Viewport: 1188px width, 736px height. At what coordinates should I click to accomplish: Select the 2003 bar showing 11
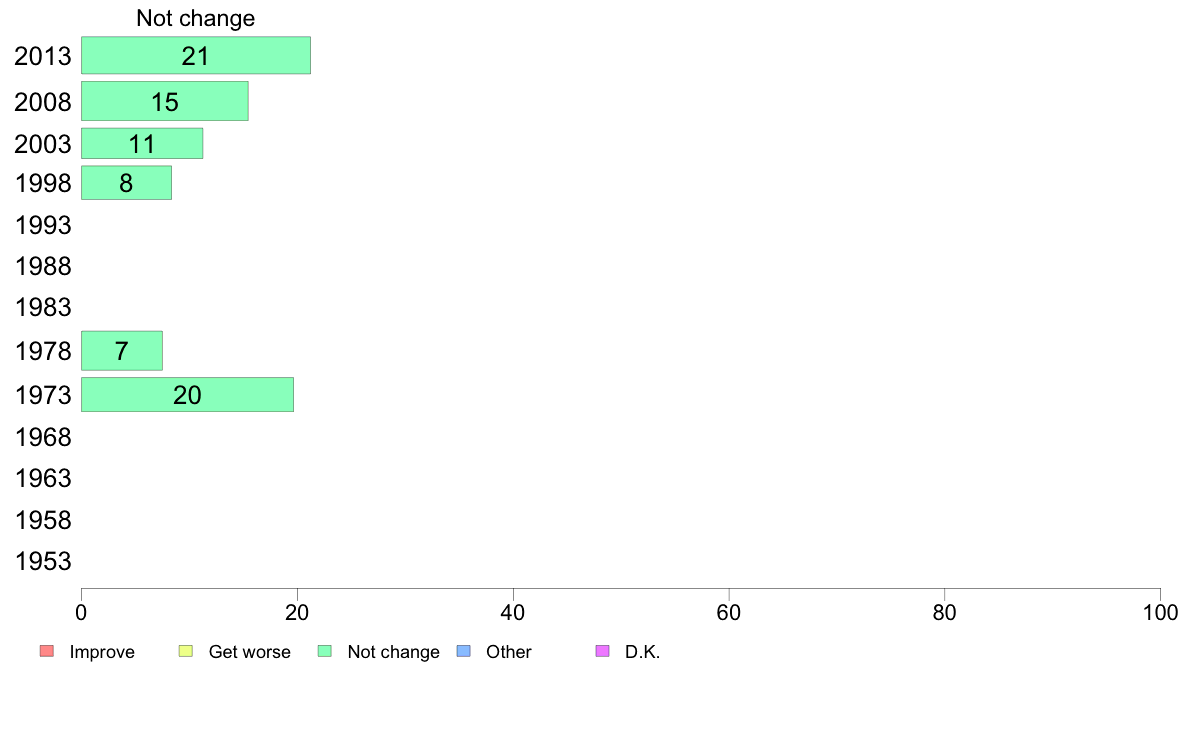point(142,143)
